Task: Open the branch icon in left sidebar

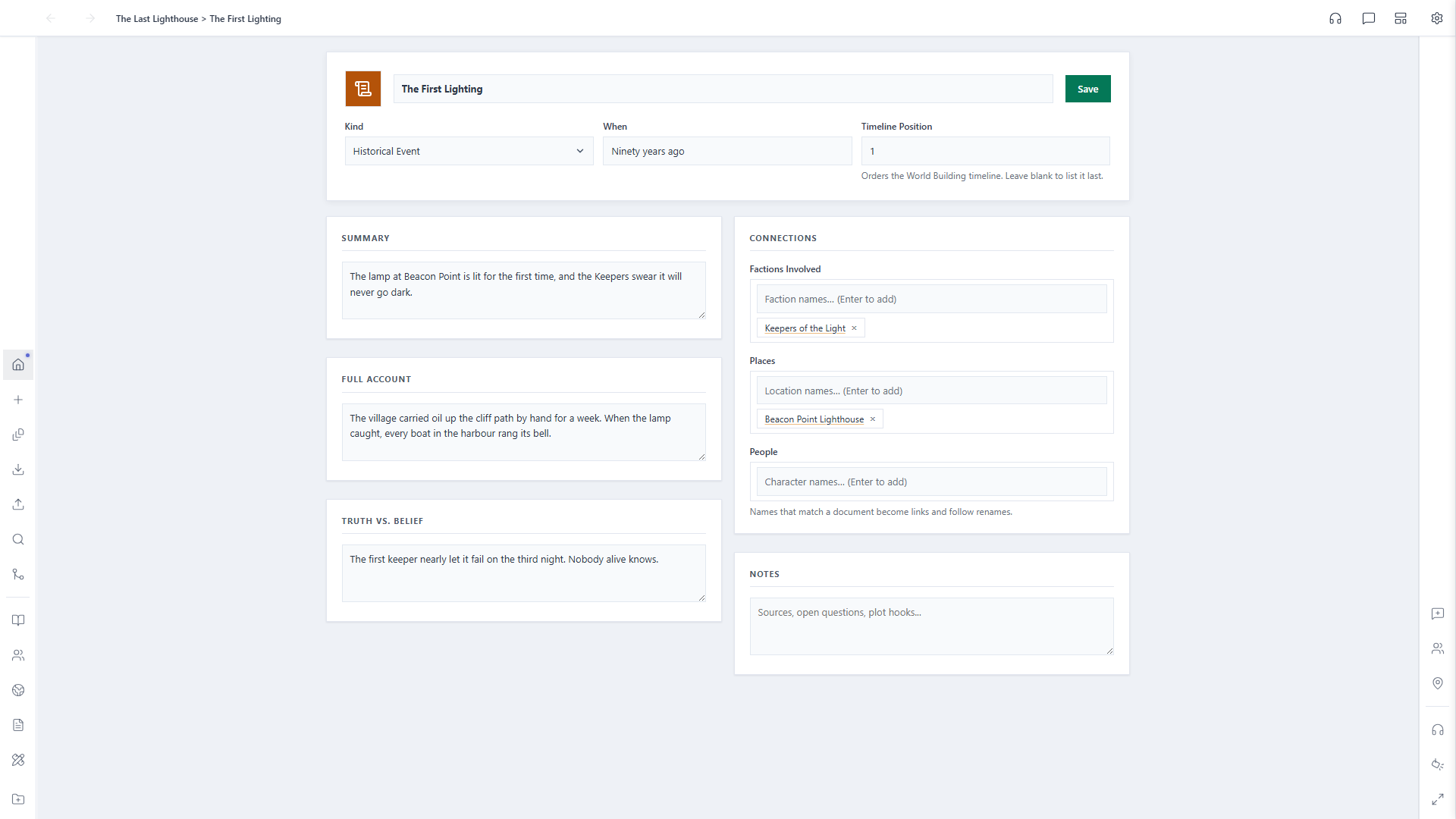Action: pyautogui.click(x=18, y=574)
